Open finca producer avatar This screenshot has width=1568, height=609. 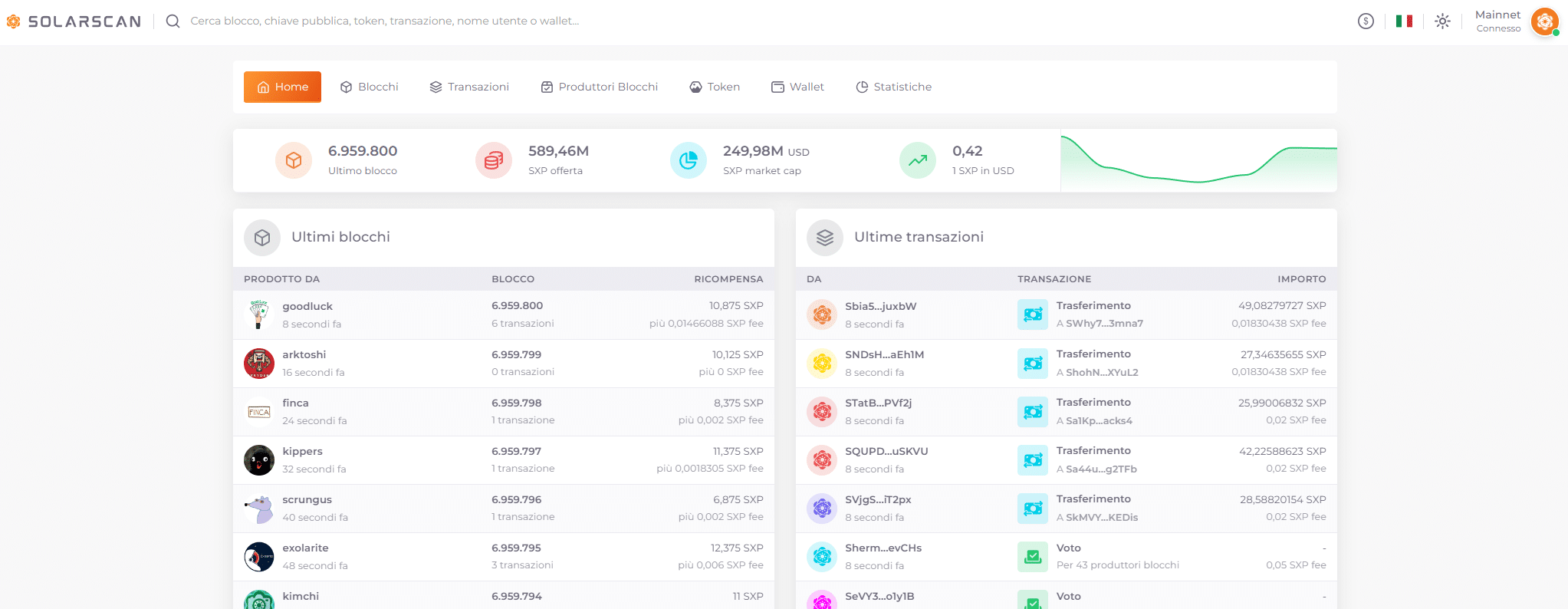[x=259, y=412]
